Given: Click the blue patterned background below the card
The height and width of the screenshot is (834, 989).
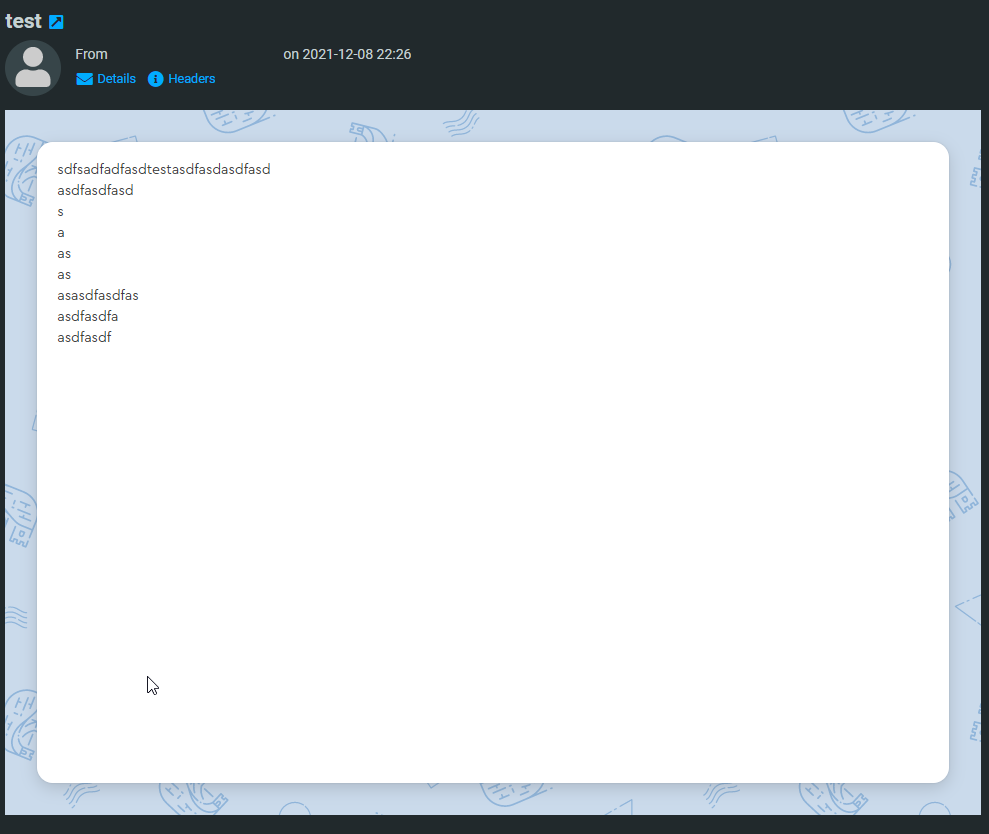Looking at the screenshot, I should point(492,799).
